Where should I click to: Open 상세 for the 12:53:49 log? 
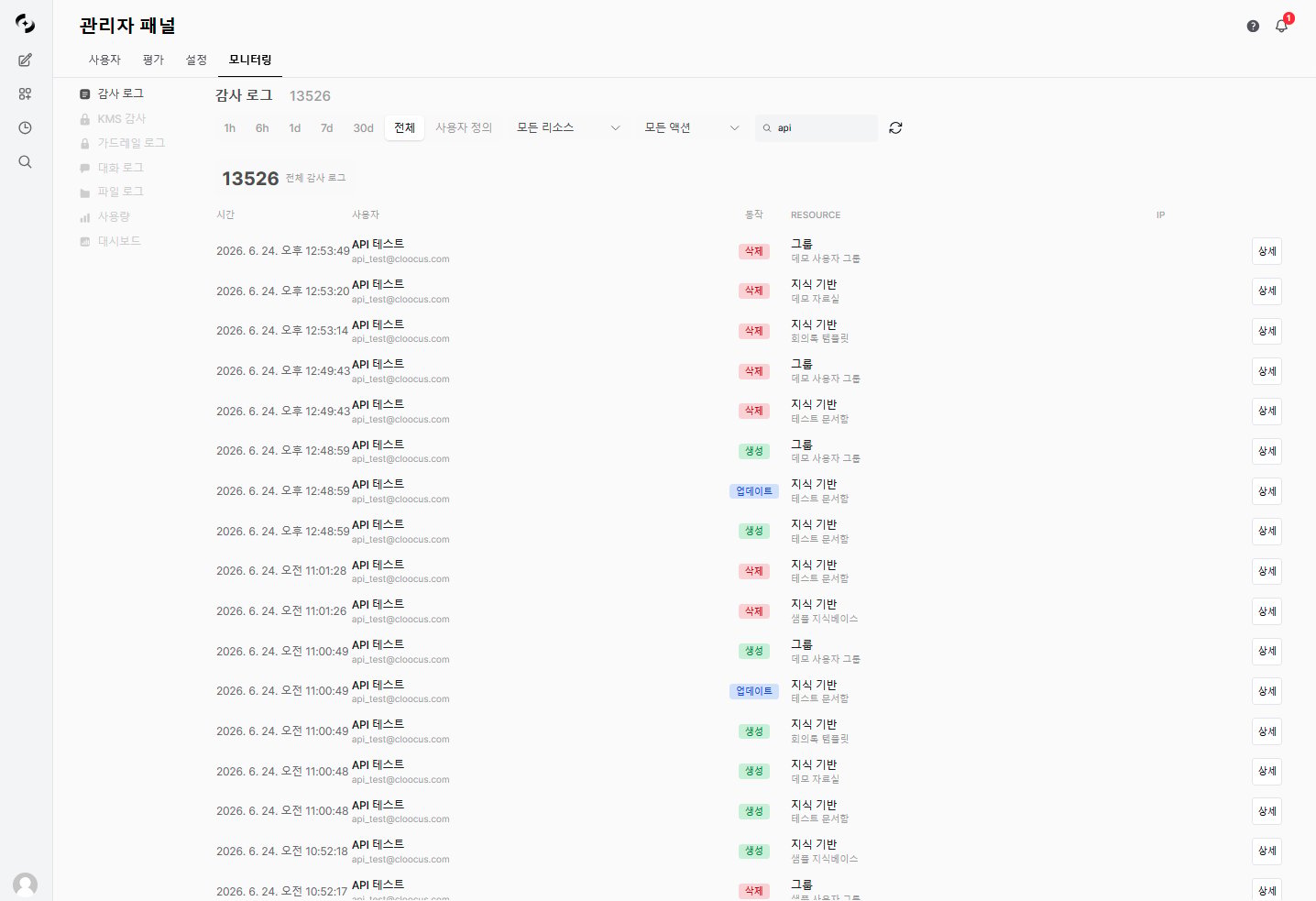coord(1267,251)
